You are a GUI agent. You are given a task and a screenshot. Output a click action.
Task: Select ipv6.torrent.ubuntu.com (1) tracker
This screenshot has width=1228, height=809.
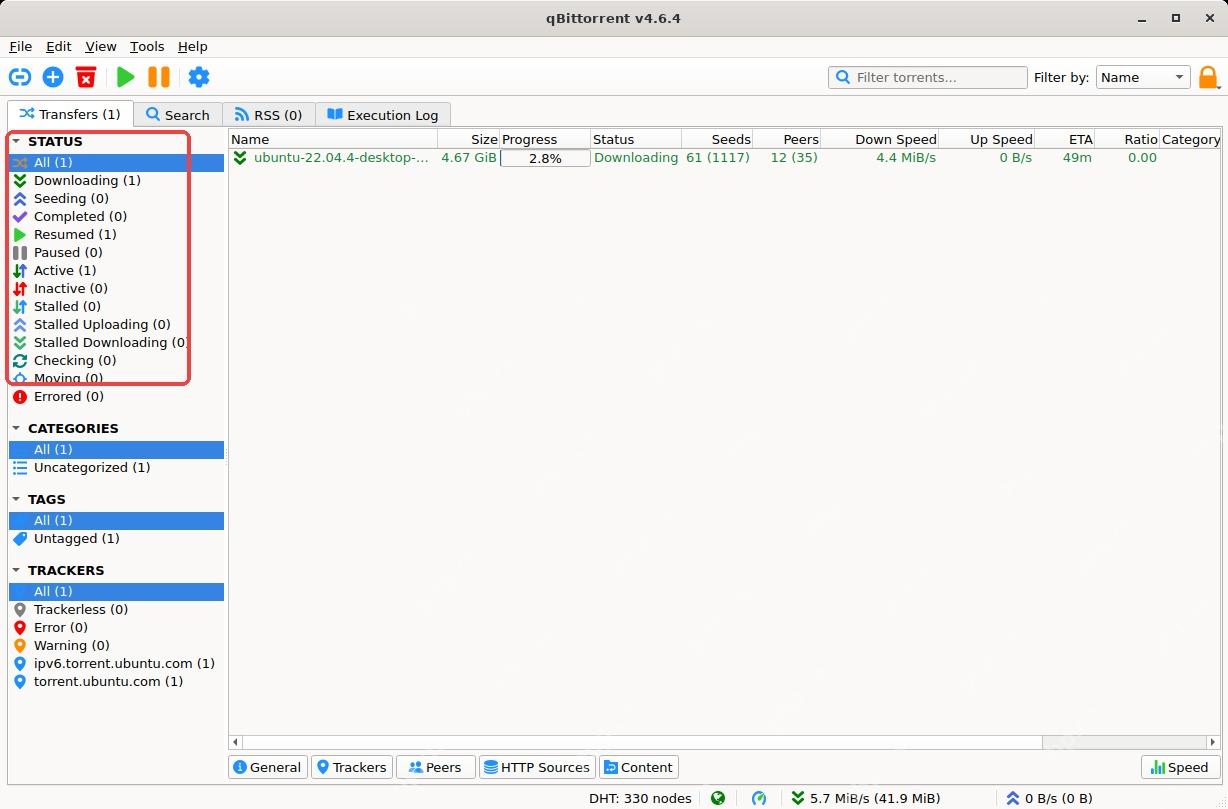(x=124, y=663)
